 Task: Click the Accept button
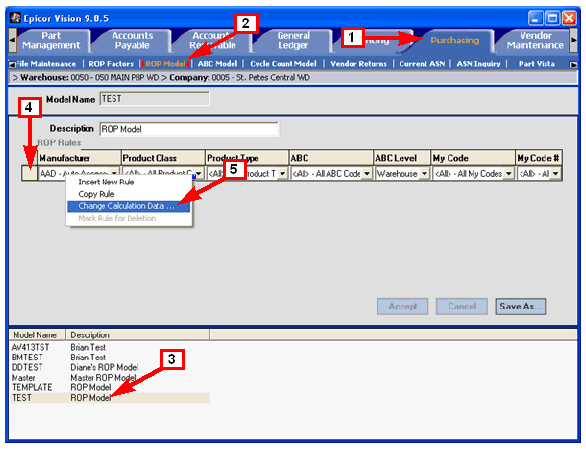[403, 306]
